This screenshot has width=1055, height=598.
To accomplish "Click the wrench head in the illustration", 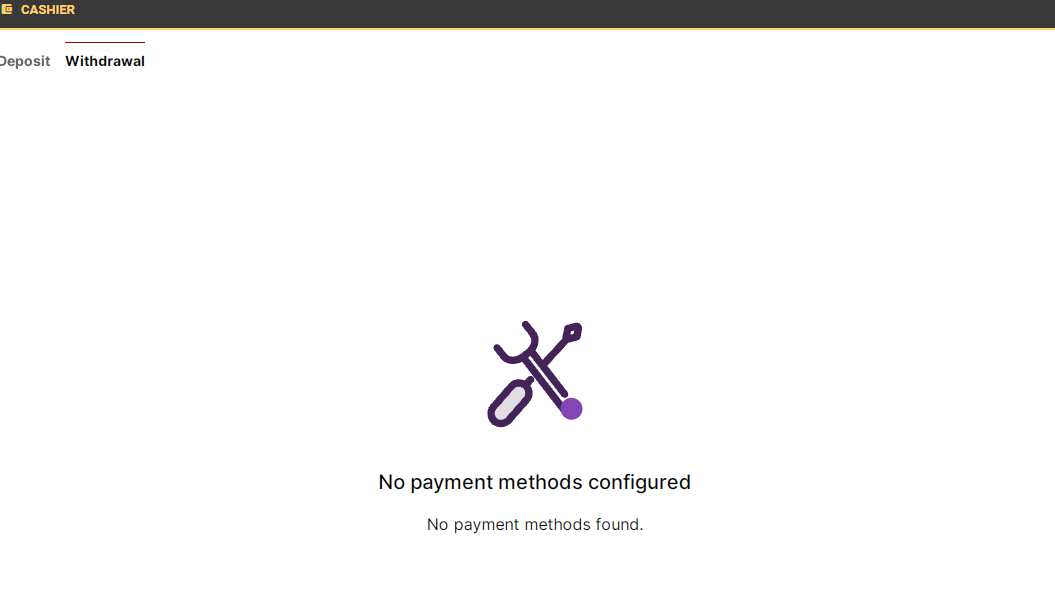I will pyautogui.click(x=516, y=342).
